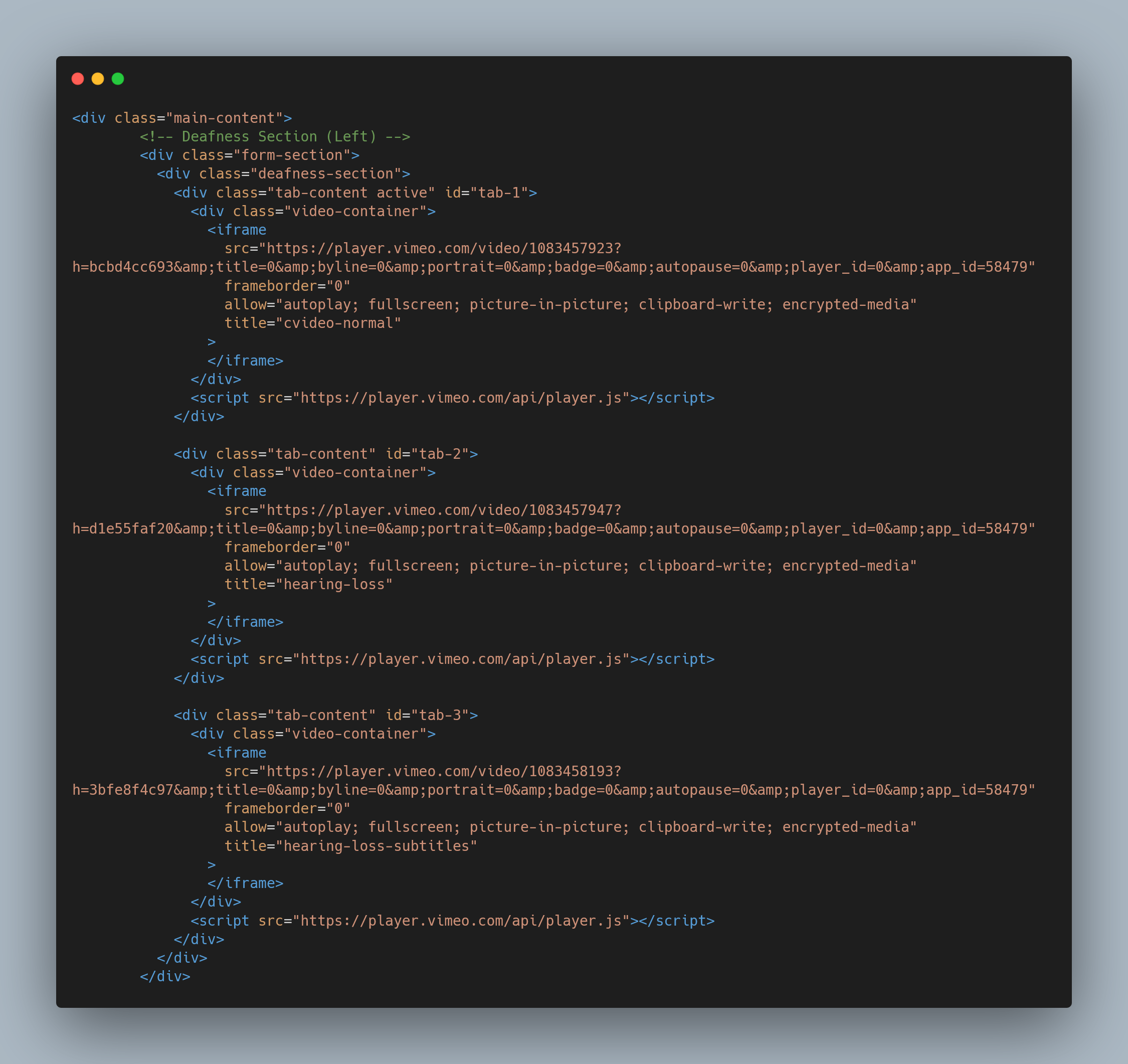The image size is (1128, 1064).
Task: Click the "hearing-loss-subtitles" title value
Action: [x=375, y=846]
